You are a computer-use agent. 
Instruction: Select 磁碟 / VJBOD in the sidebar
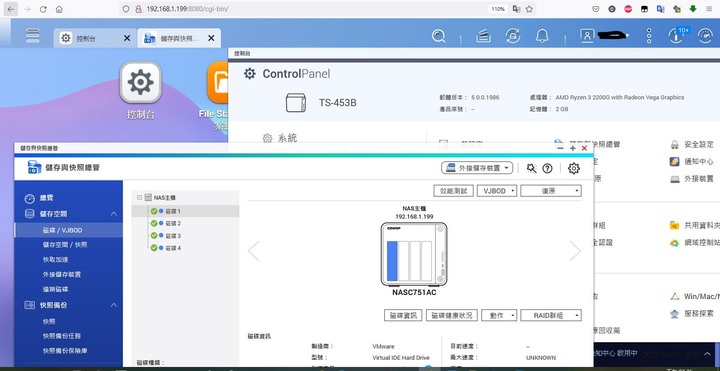(69, 230)
